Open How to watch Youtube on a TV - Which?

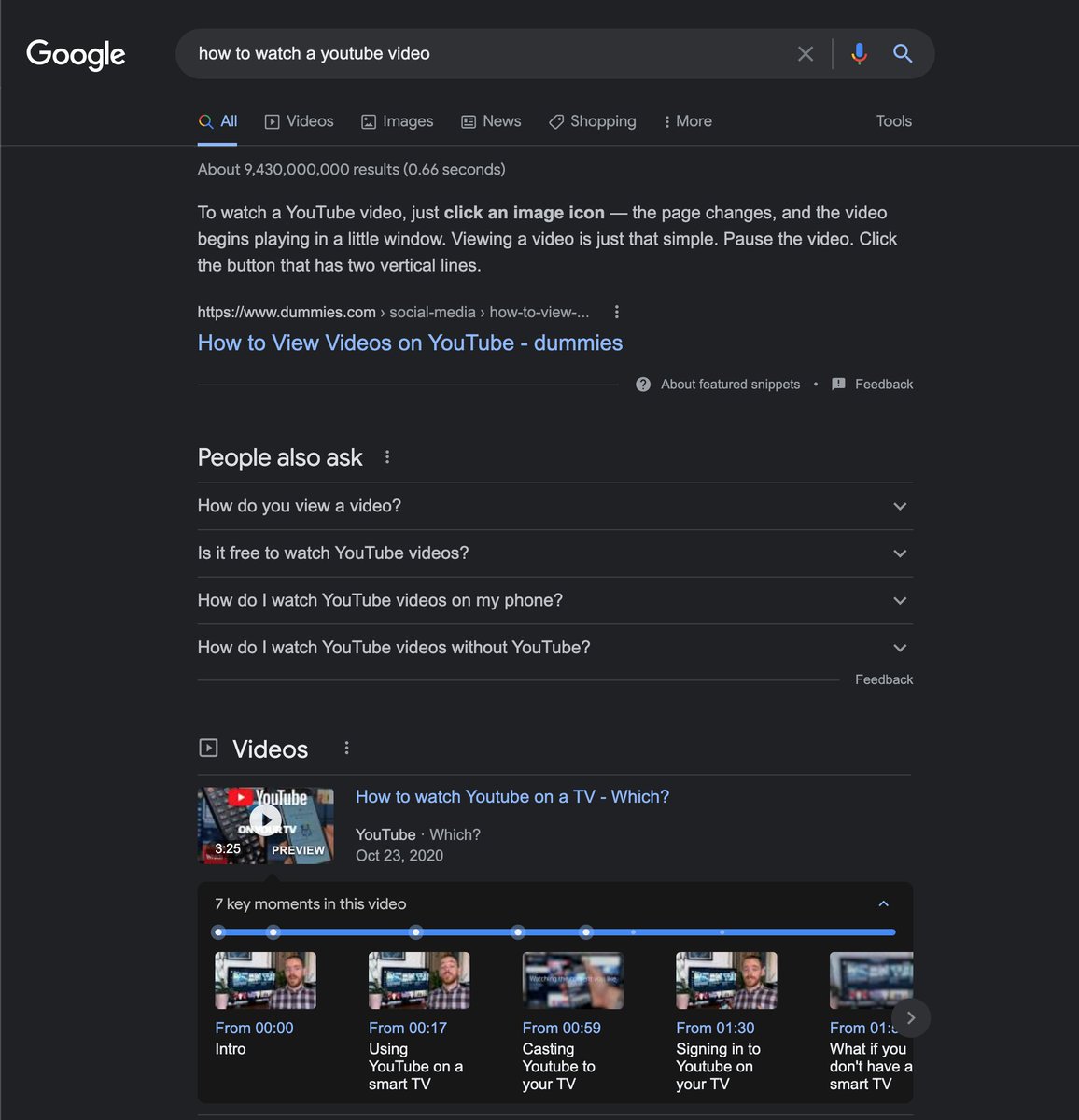click(x=512, y=797)
